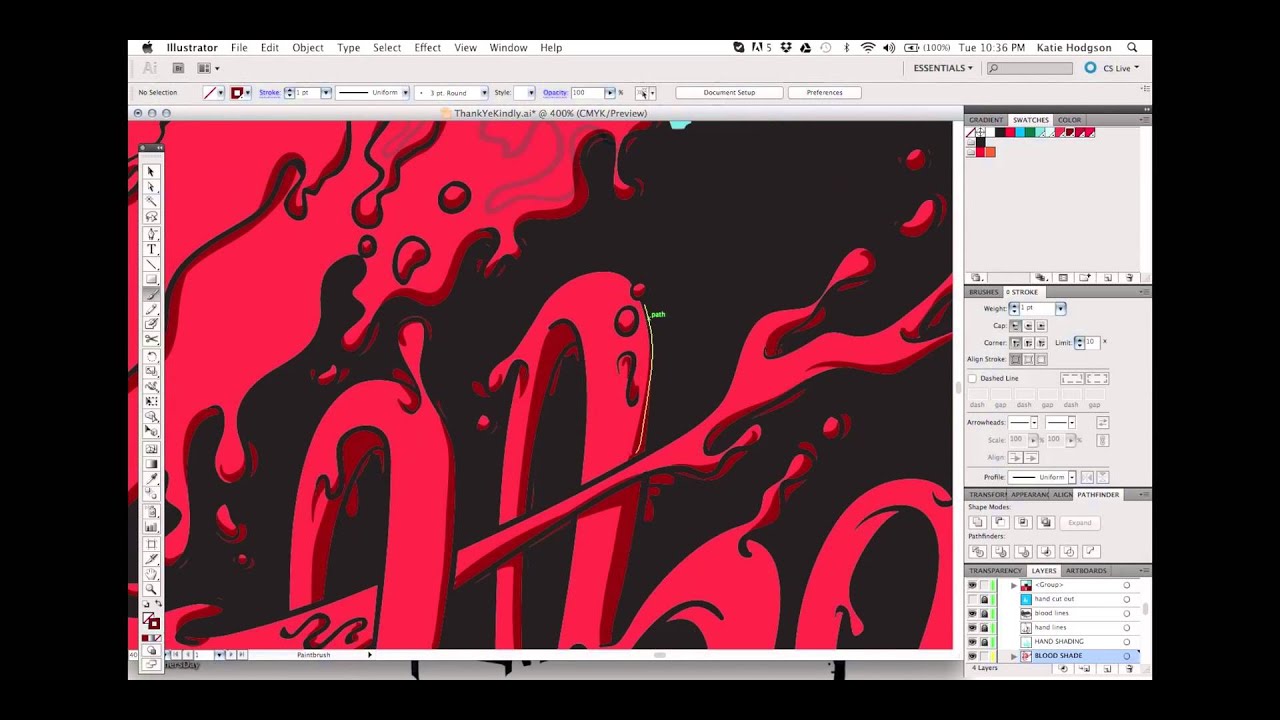The image size is (1280, 720).
Task: Expand the Group sublayer
Action: click(1013, 585)
